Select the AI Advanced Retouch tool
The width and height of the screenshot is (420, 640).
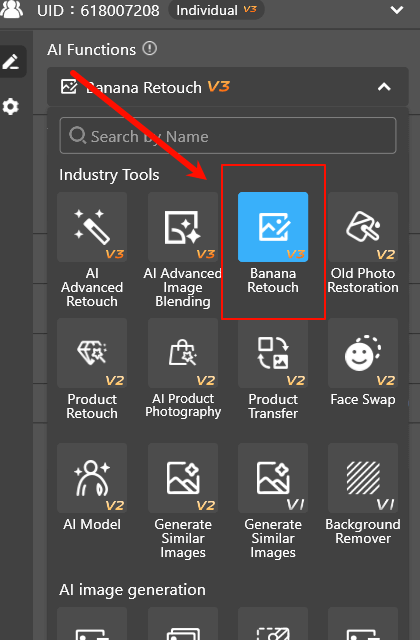[x=92, y=227]
